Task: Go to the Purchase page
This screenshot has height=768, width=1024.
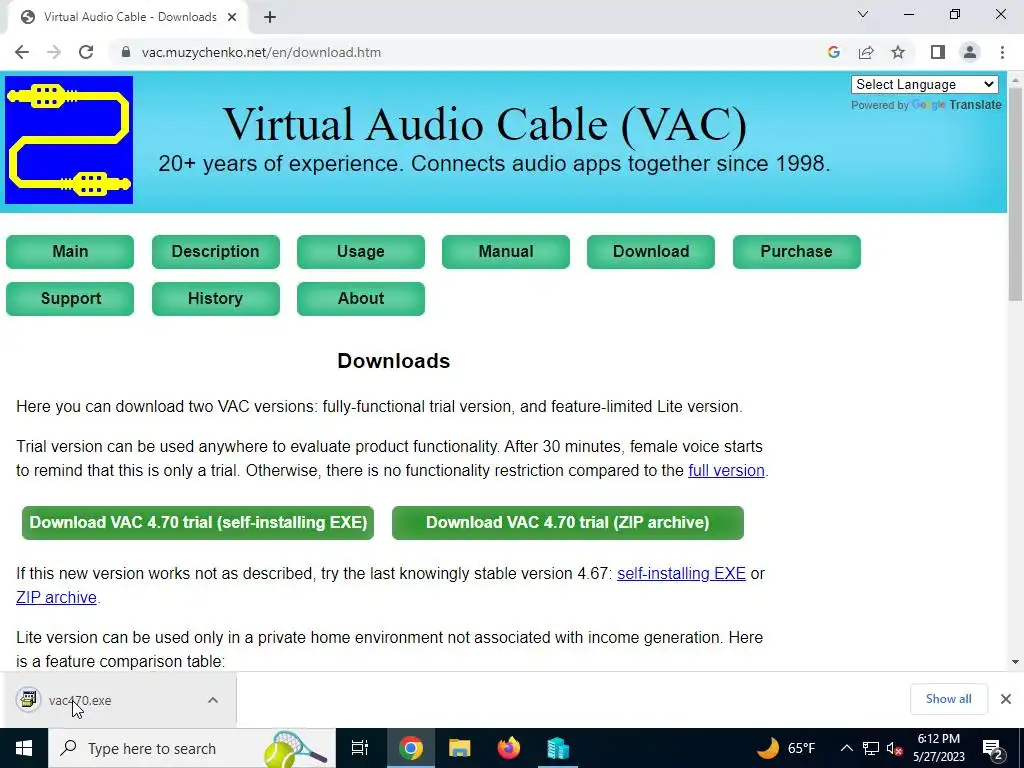Action: click(796, 251)
